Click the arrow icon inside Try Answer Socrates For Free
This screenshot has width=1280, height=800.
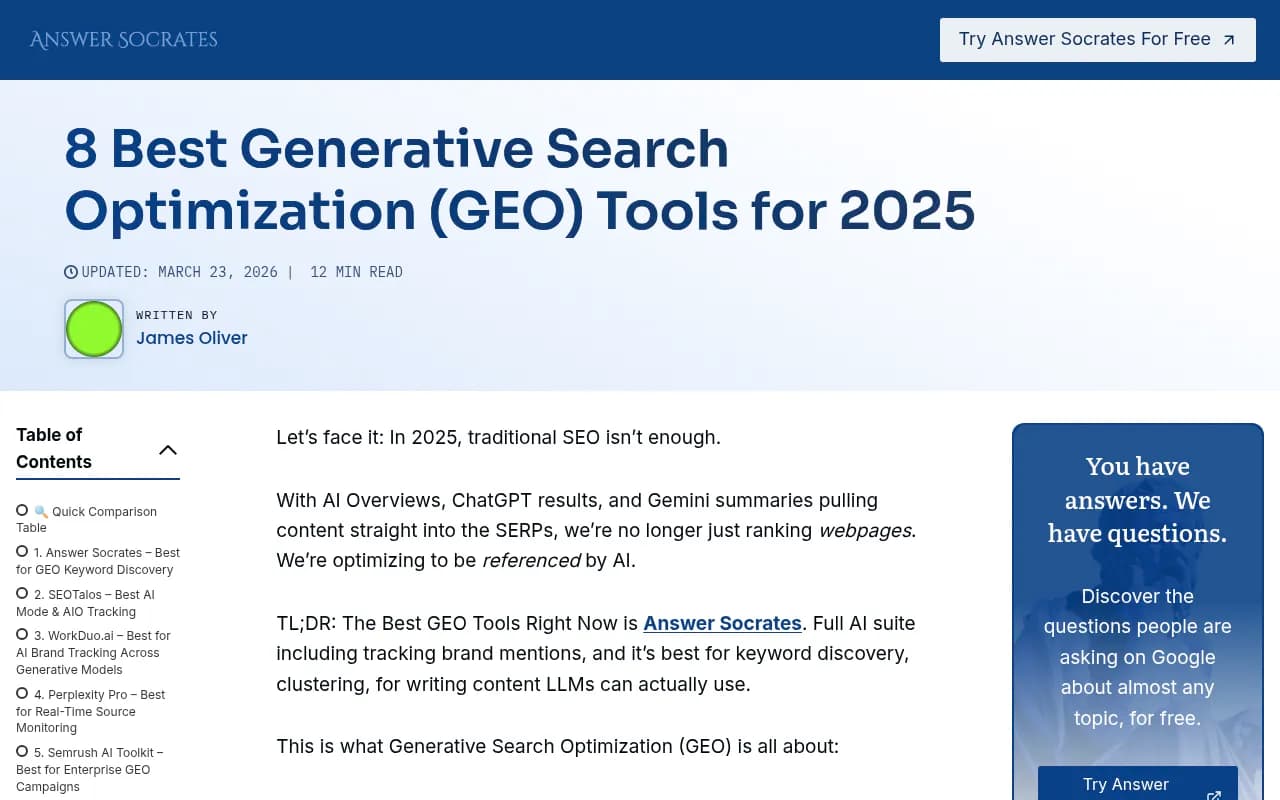(x=1228, y=39)
